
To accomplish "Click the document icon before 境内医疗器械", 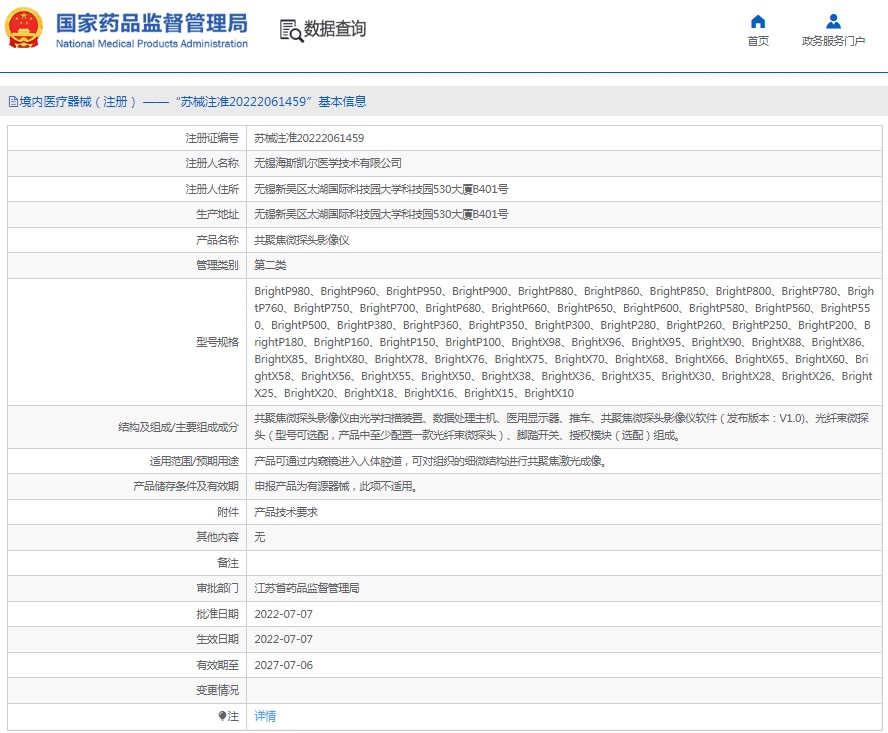I will pyautogui.click(x=13, y=101).
